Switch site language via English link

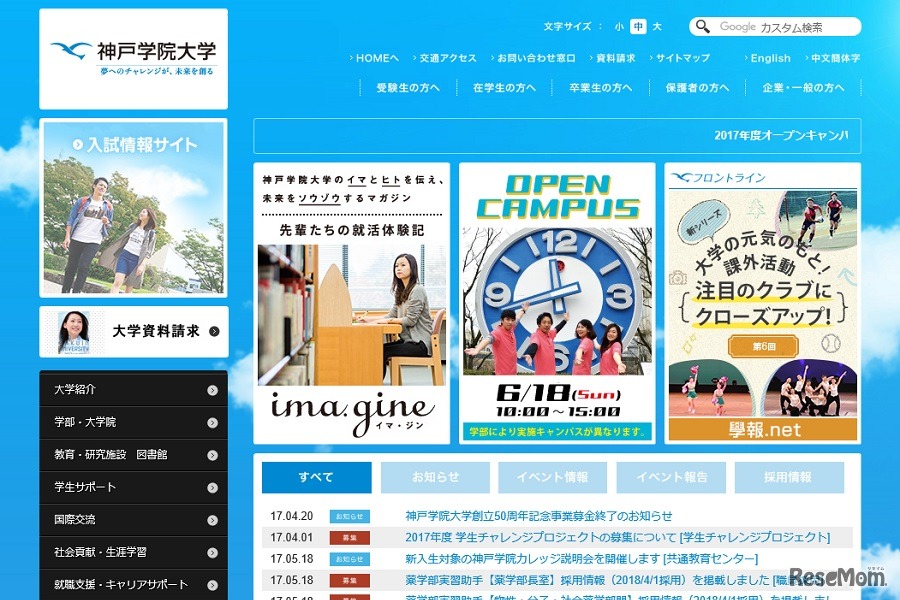point(768,58)
